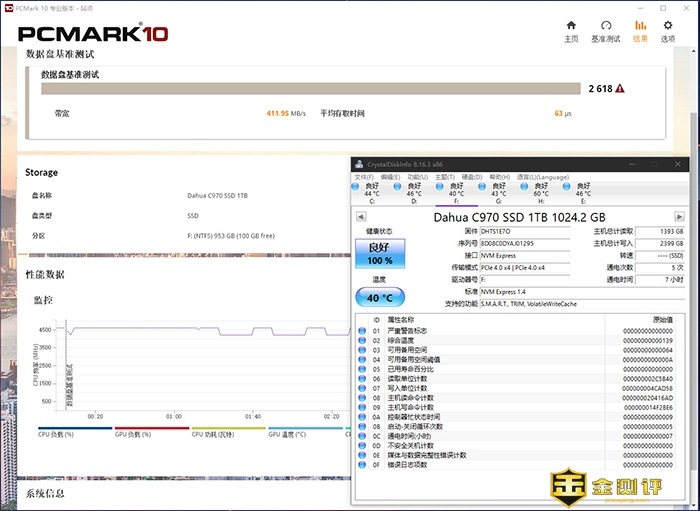Open CrystalDiskInfo 编辑(E) menu
The width and height of the screenshot is (700, 511).
pyautogui.click(x=390, y=177)
